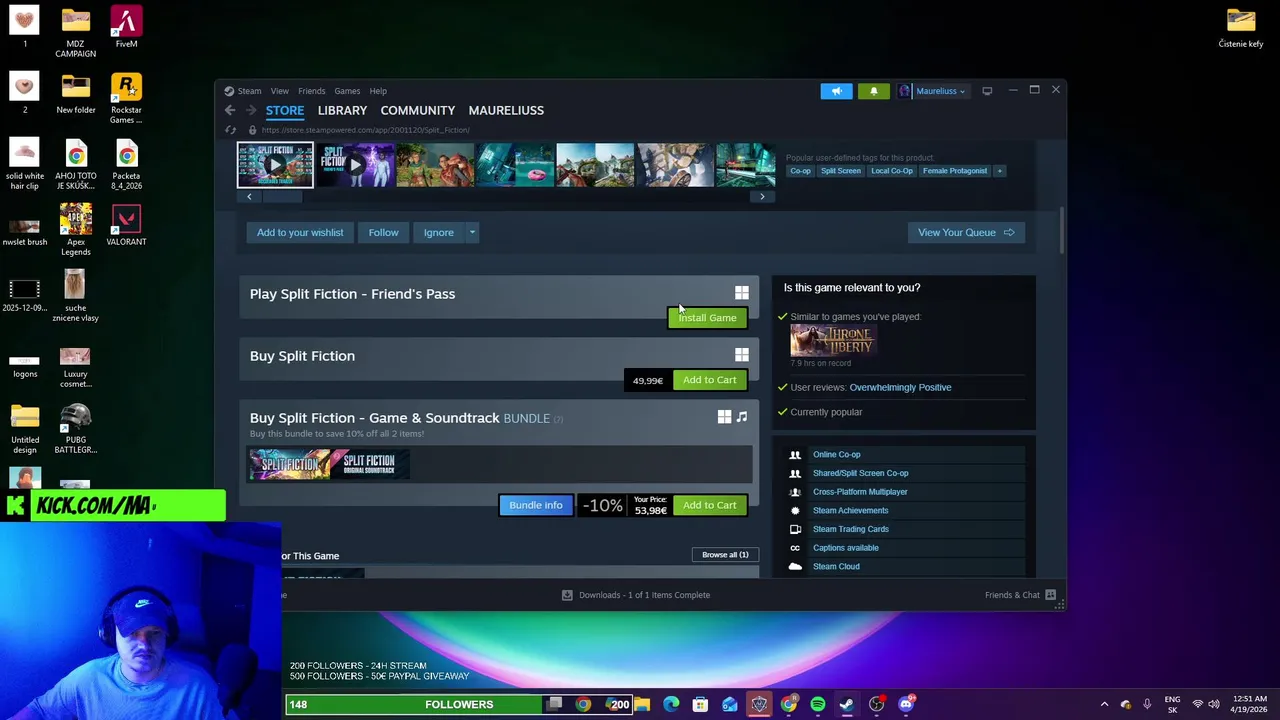The image size is (1280, 720).
Task: Open the Downloads status in Steam footer
Action: (636, 595)
